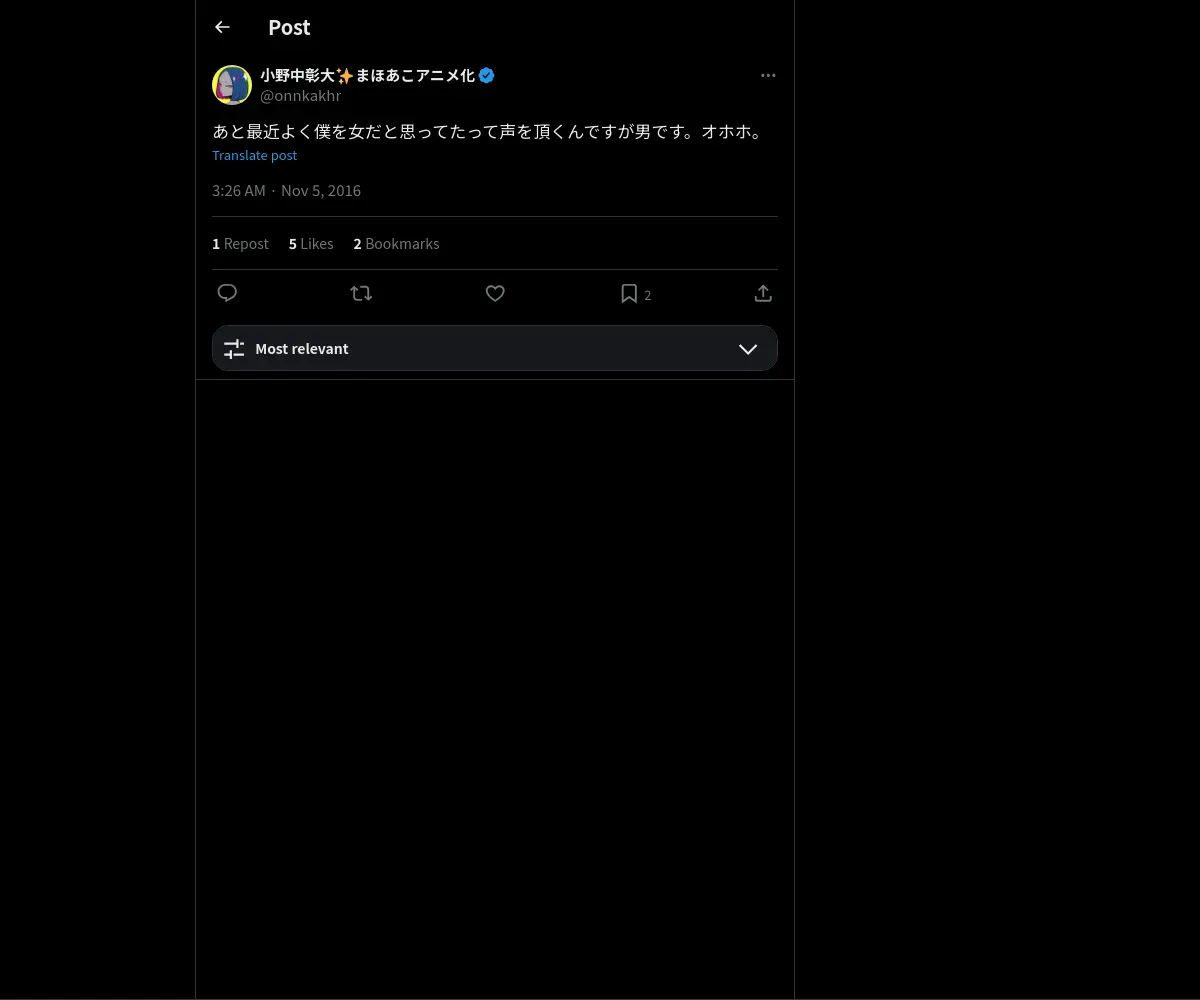
Task: Click the reply speech bubble icon
Action: click(x=227, y=293)
